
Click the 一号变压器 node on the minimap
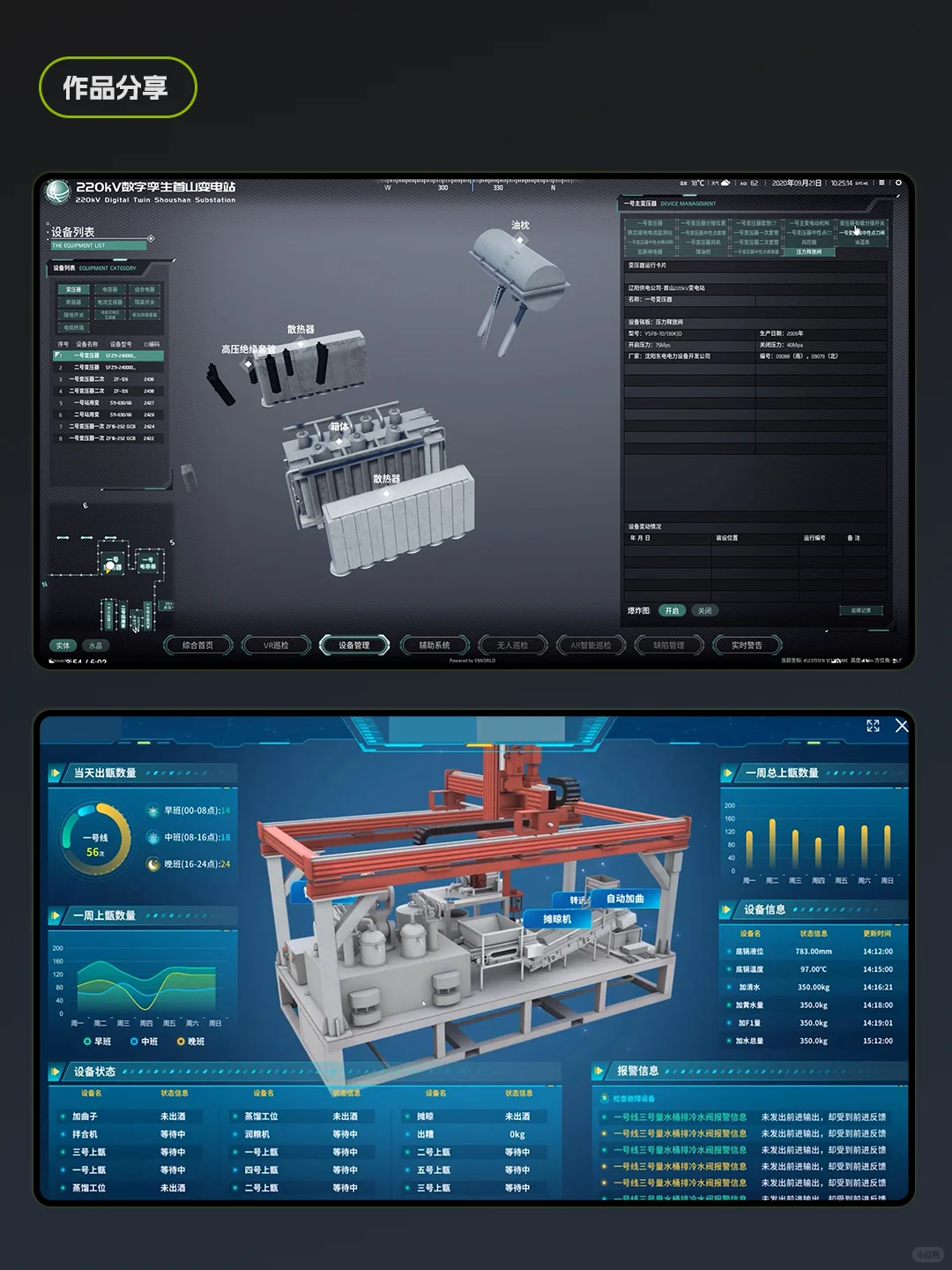(x=112, y=562)
